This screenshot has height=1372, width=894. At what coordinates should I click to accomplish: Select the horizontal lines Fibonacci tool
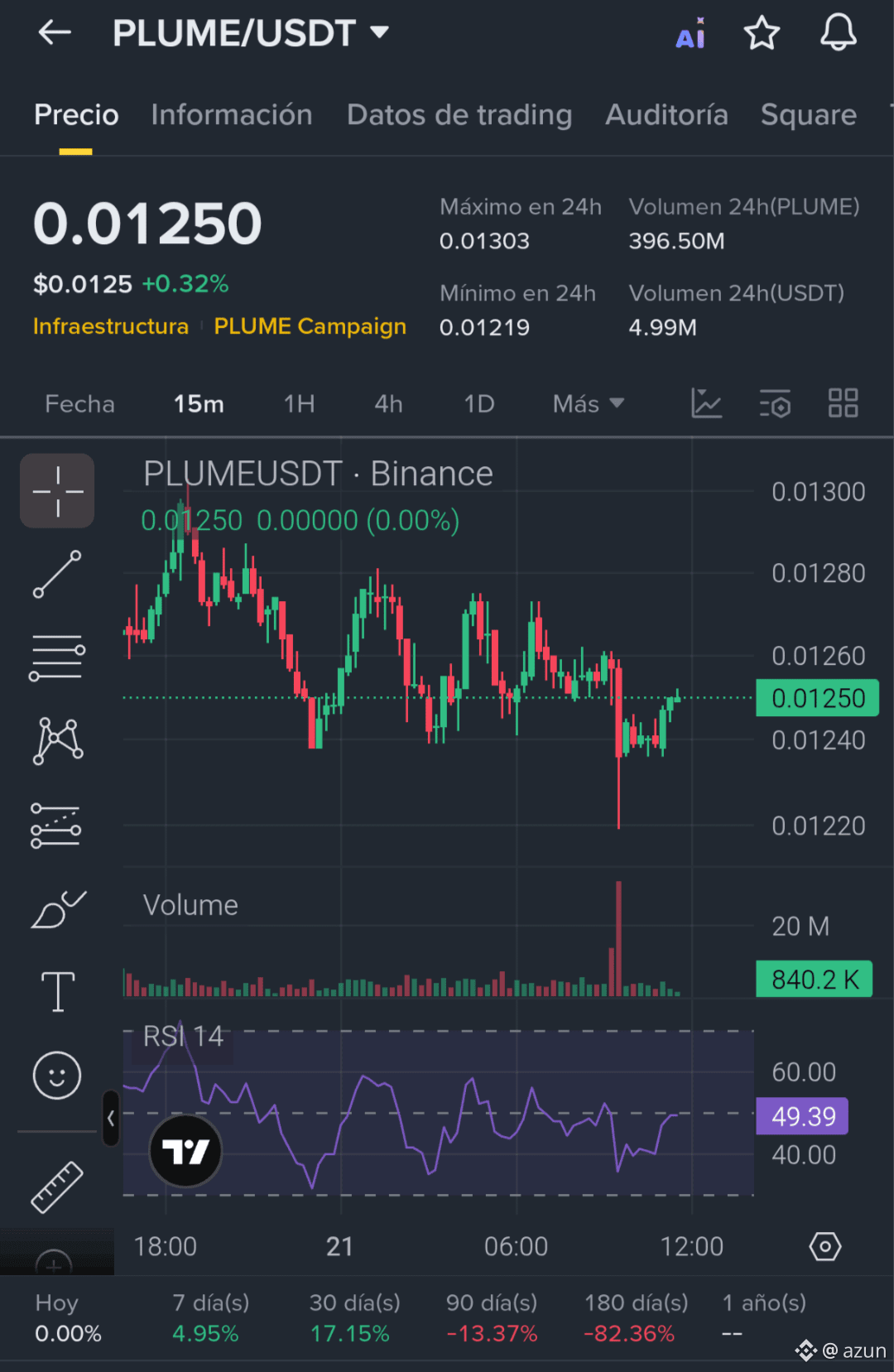click(x=57, y=658)
